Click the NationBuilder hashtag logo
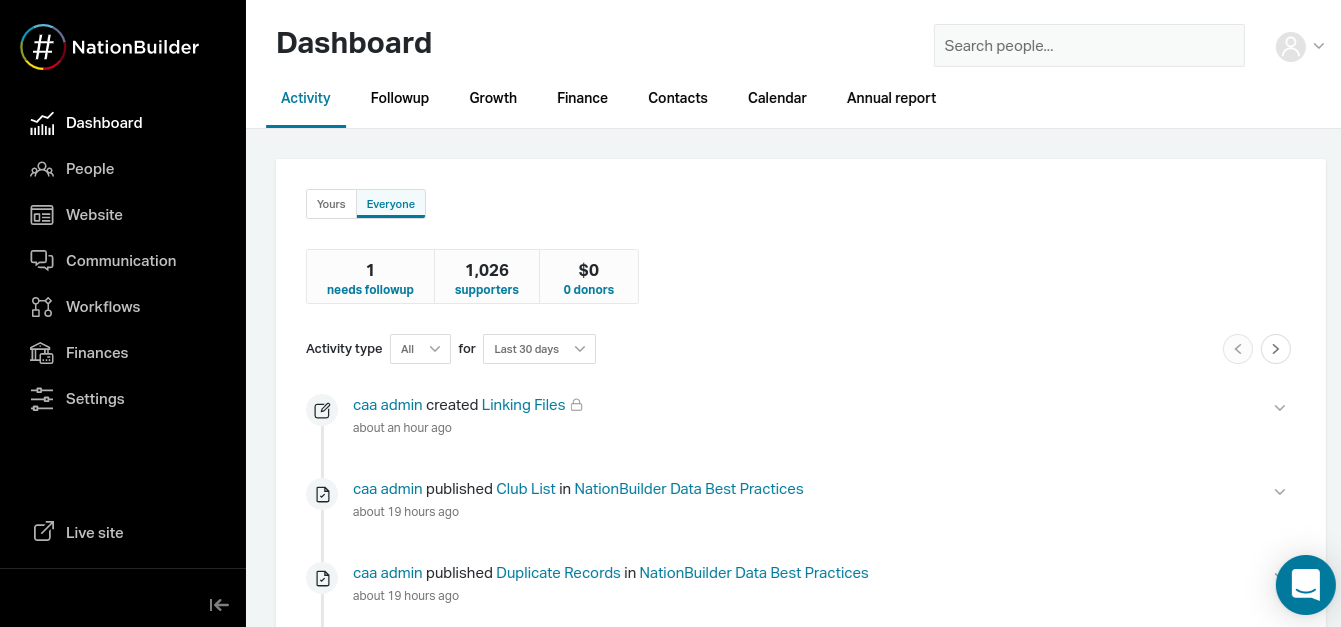This screenshot has width=1341, height=627. coord(43,47)
